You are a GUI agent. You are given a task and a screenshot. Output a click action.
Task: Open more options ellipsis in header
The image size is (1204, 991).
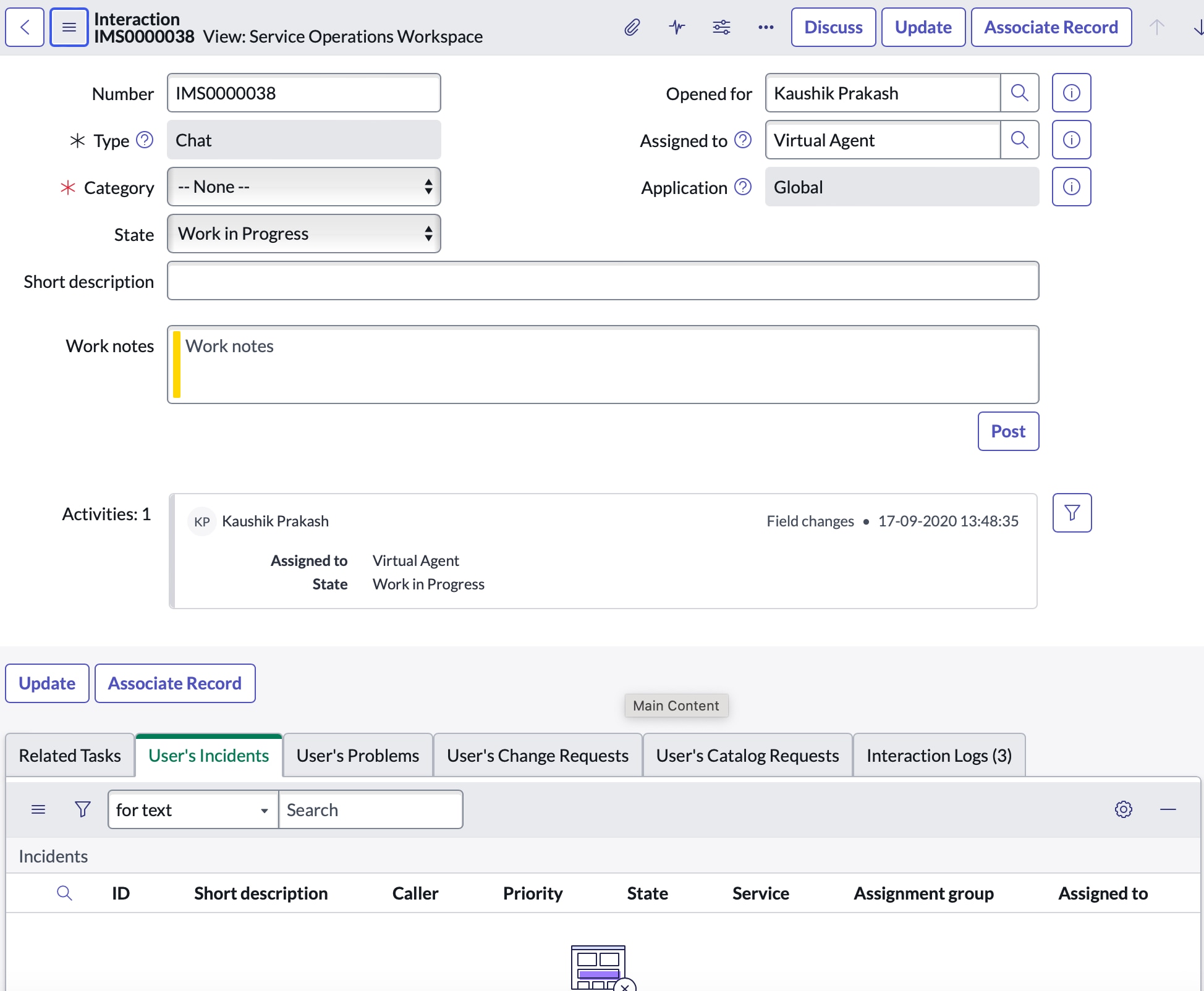[x=766, y=27]
